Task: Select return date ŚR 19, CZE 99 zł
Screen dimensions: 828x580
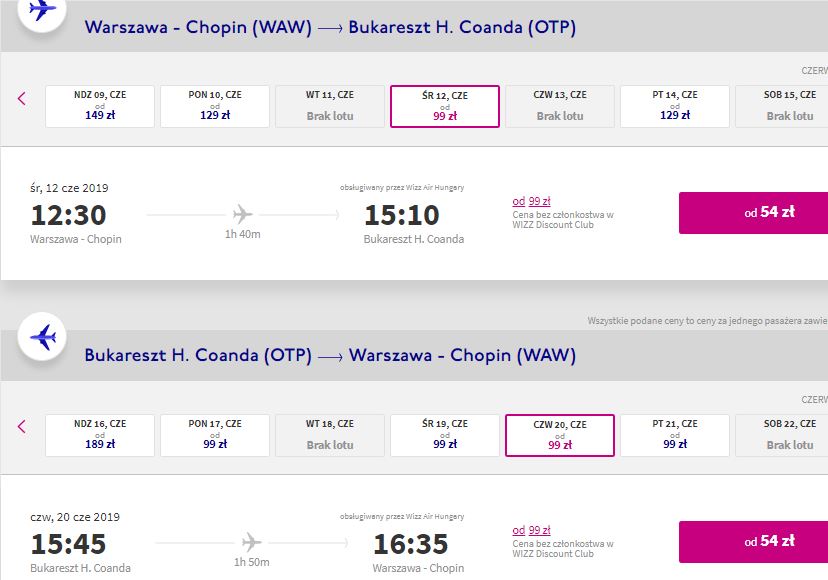Action: (445, 436)
